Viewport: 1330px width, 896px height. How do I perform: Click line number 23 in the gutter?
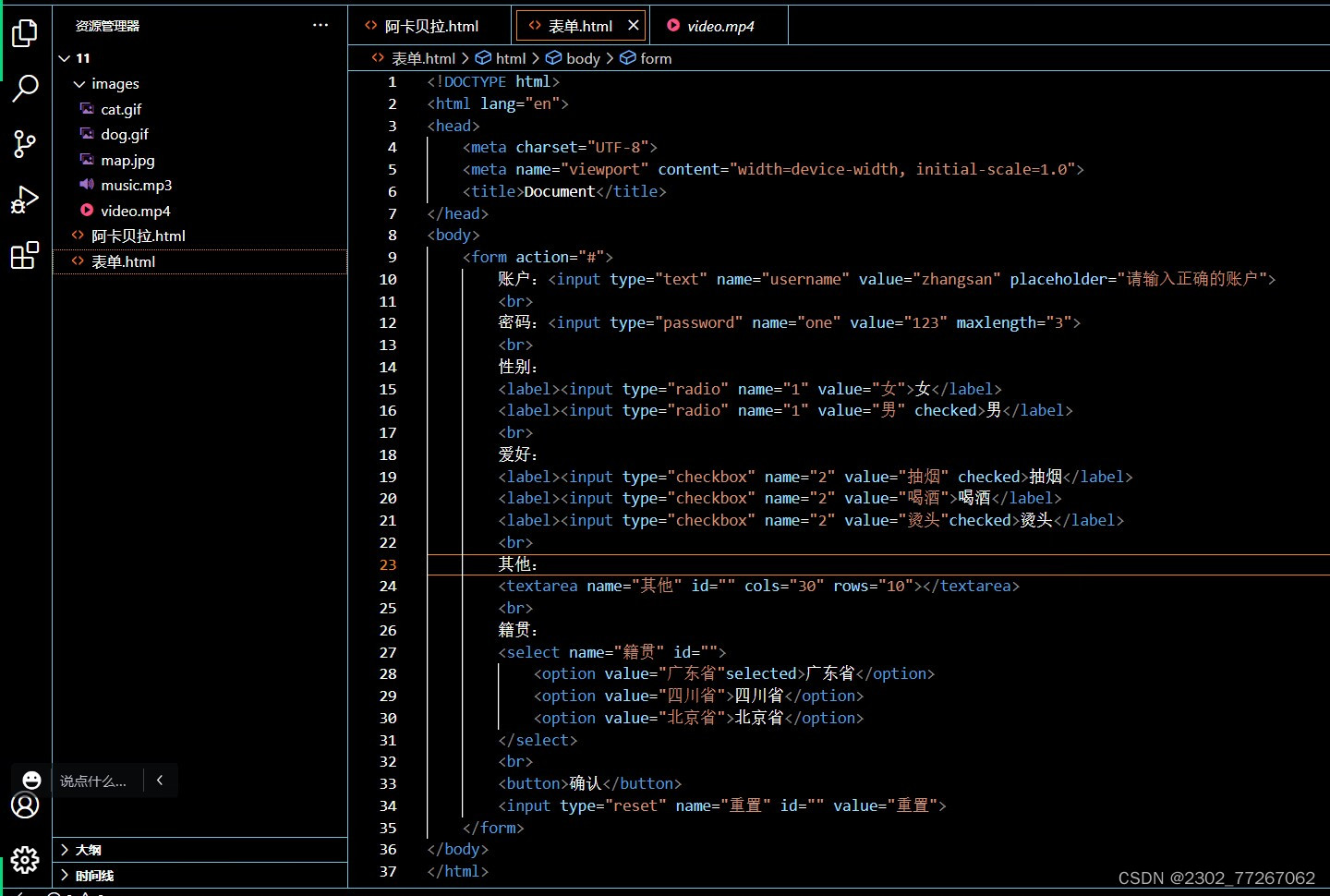(x=388, y=564)
